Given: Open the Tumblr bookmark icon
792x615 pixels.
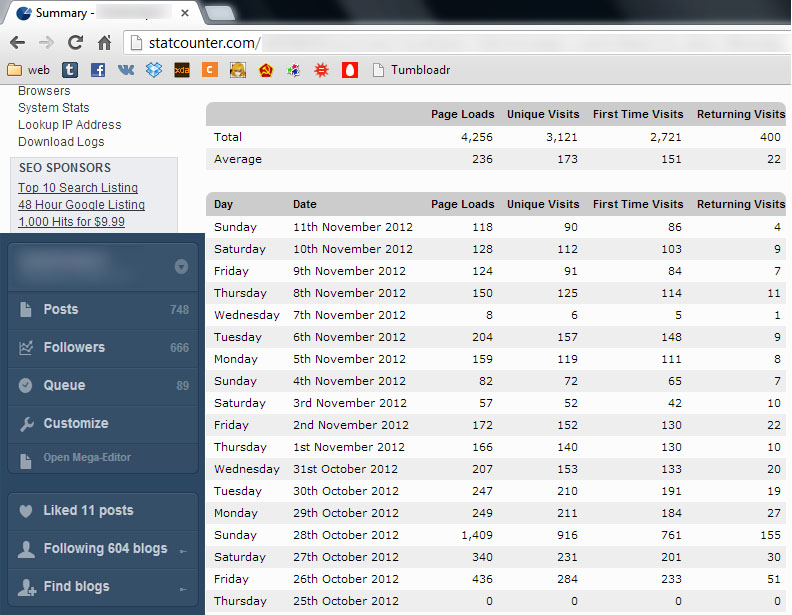Looking at the screenshot, I should tap(70, 70).
